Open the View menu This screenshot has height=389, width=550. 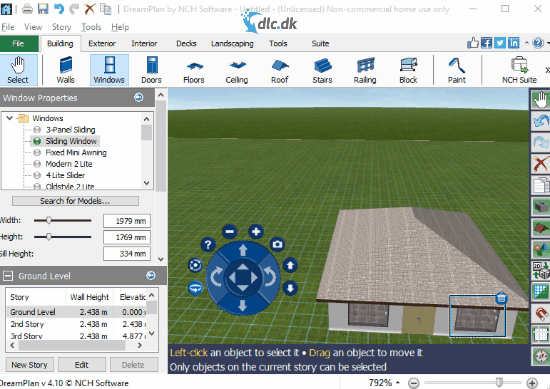coord(33,27)
